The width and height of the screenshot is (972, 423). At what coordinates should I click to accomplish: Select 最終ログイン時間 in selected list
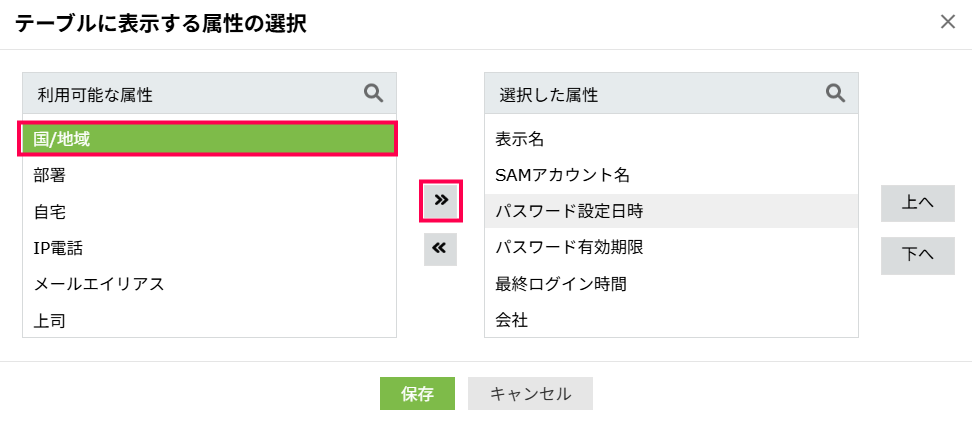pos(670,284)
